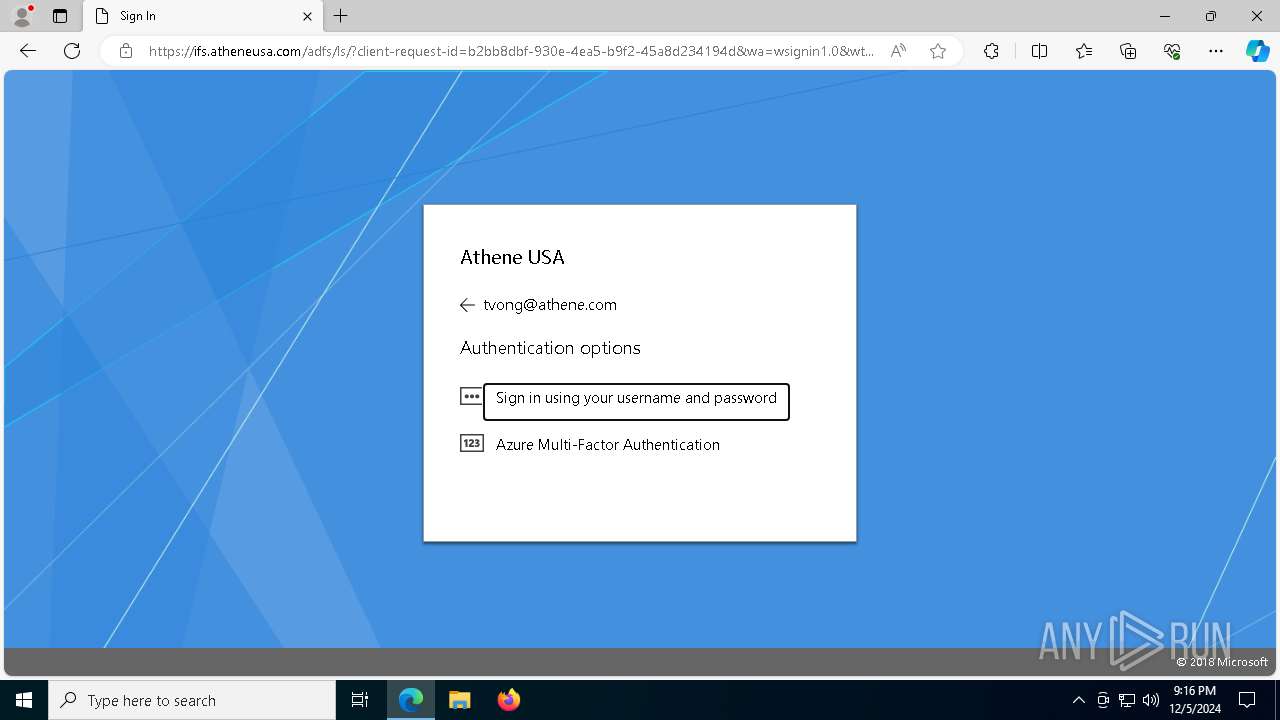Open the browser profile avatar
Image resolution: width=1280 pixels, height=720 pixels.
(22, 16)
